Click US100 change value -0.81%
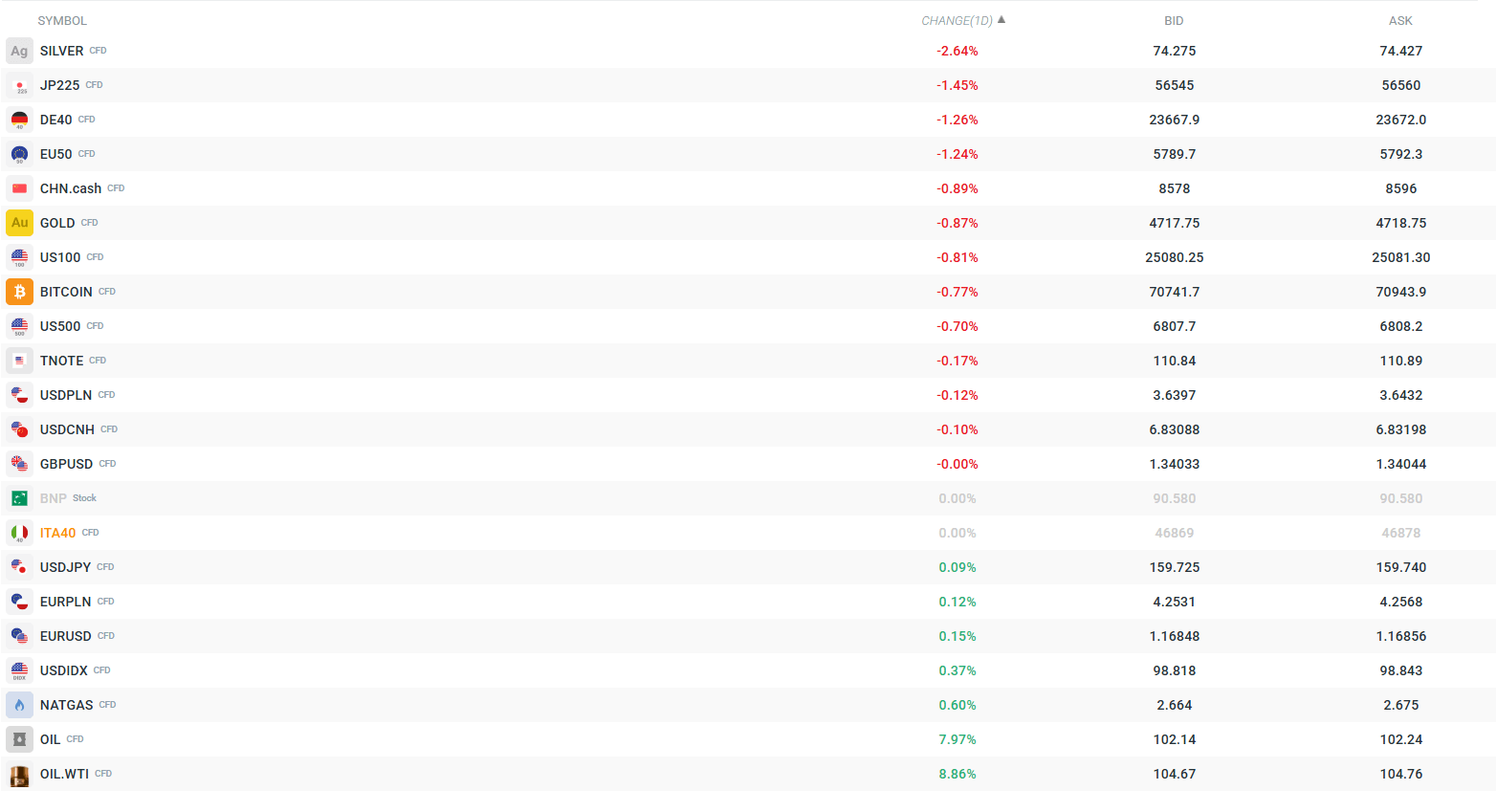The height and width of the screenshot is (812, 1496). (957, 257)
